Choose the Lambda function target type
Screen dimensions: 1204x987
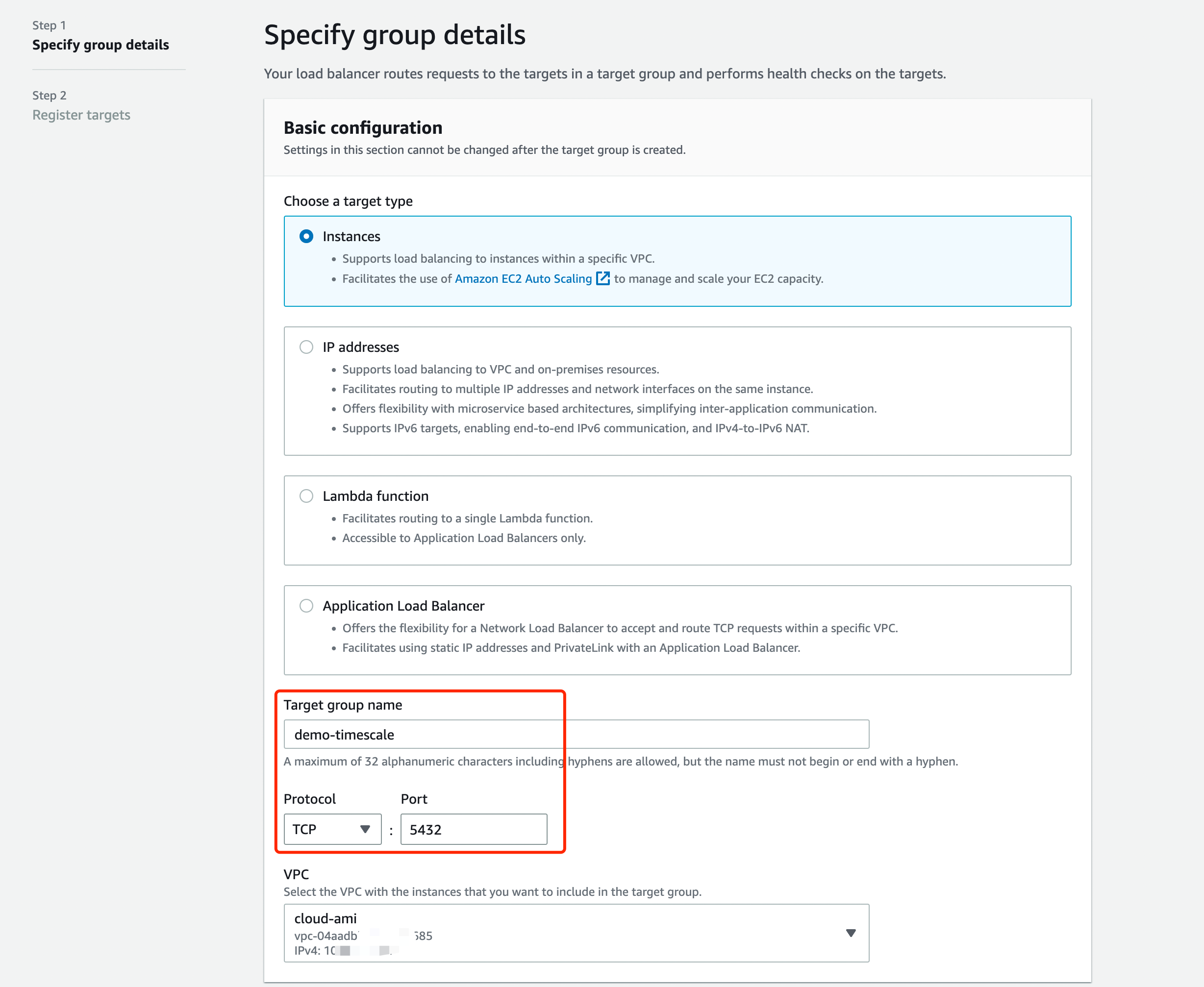[306, 496]
